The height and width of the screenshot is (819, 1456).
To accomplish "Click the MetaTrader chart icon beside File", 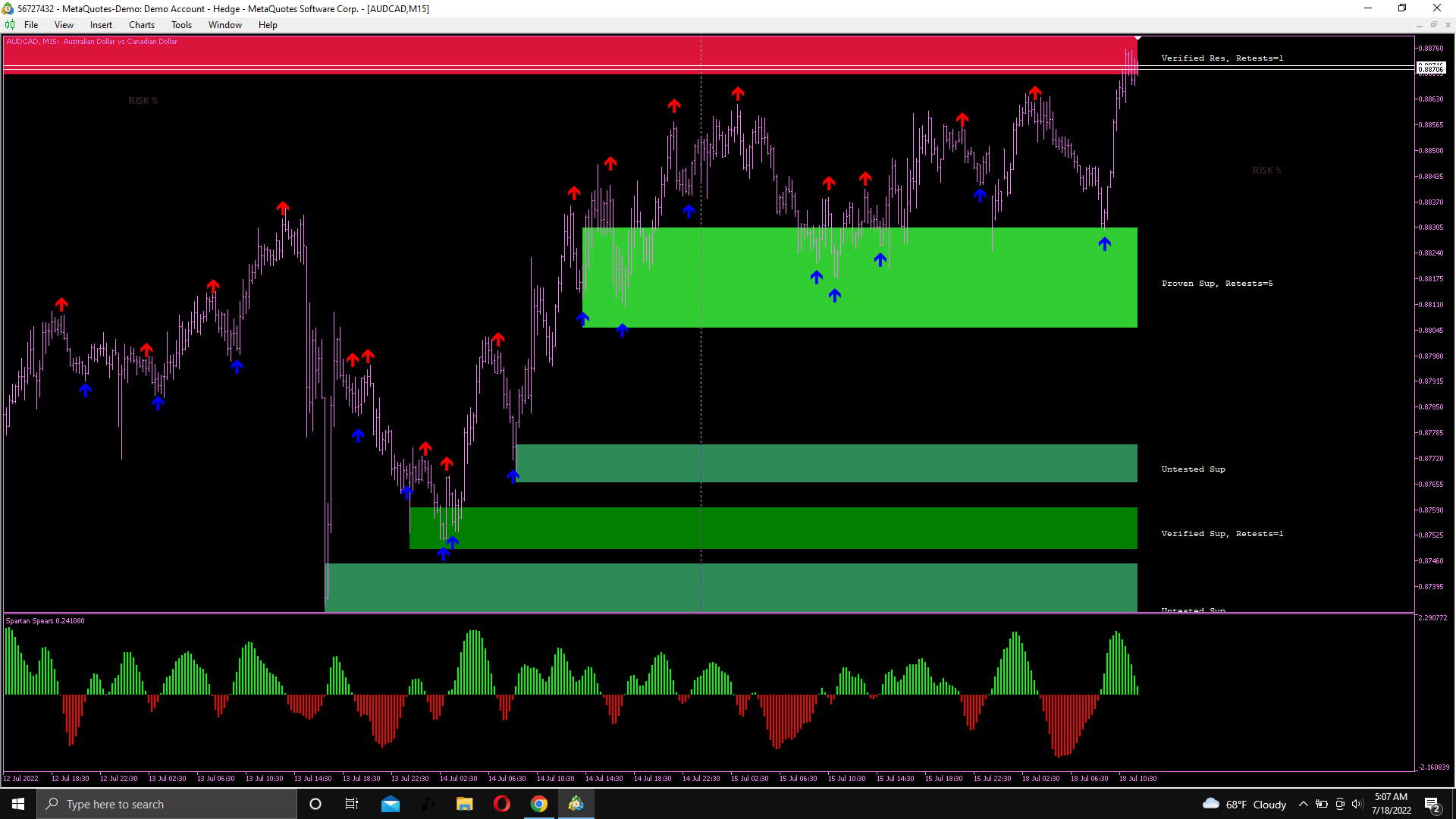I will [x=10, y=25].
